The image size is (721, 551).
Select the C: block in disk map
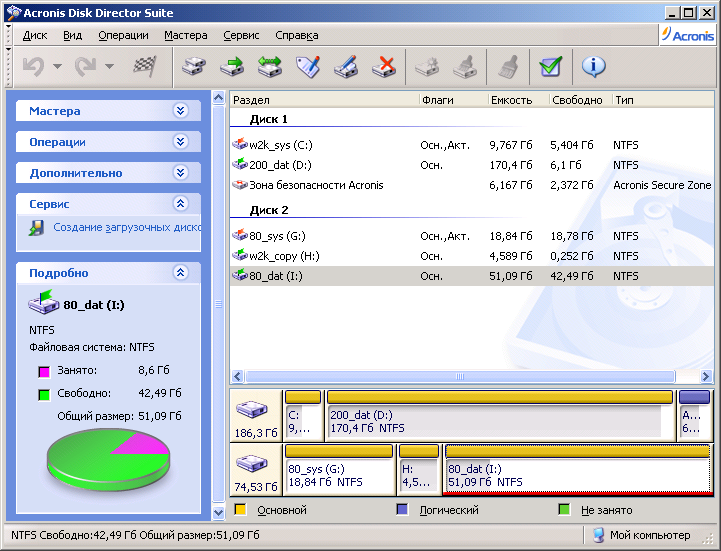(x=303, y=416)
